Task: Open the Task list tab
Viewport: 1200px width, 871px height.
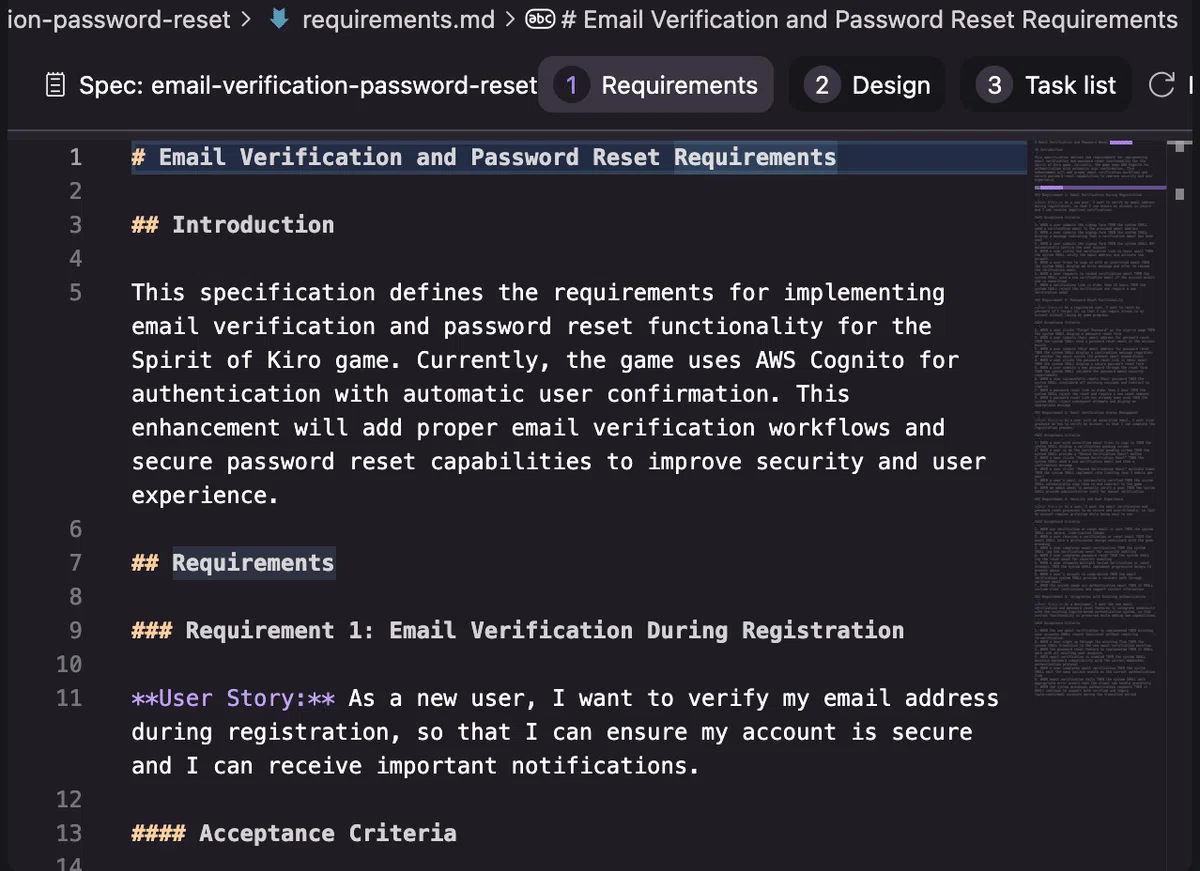Action: point(1046,86)
